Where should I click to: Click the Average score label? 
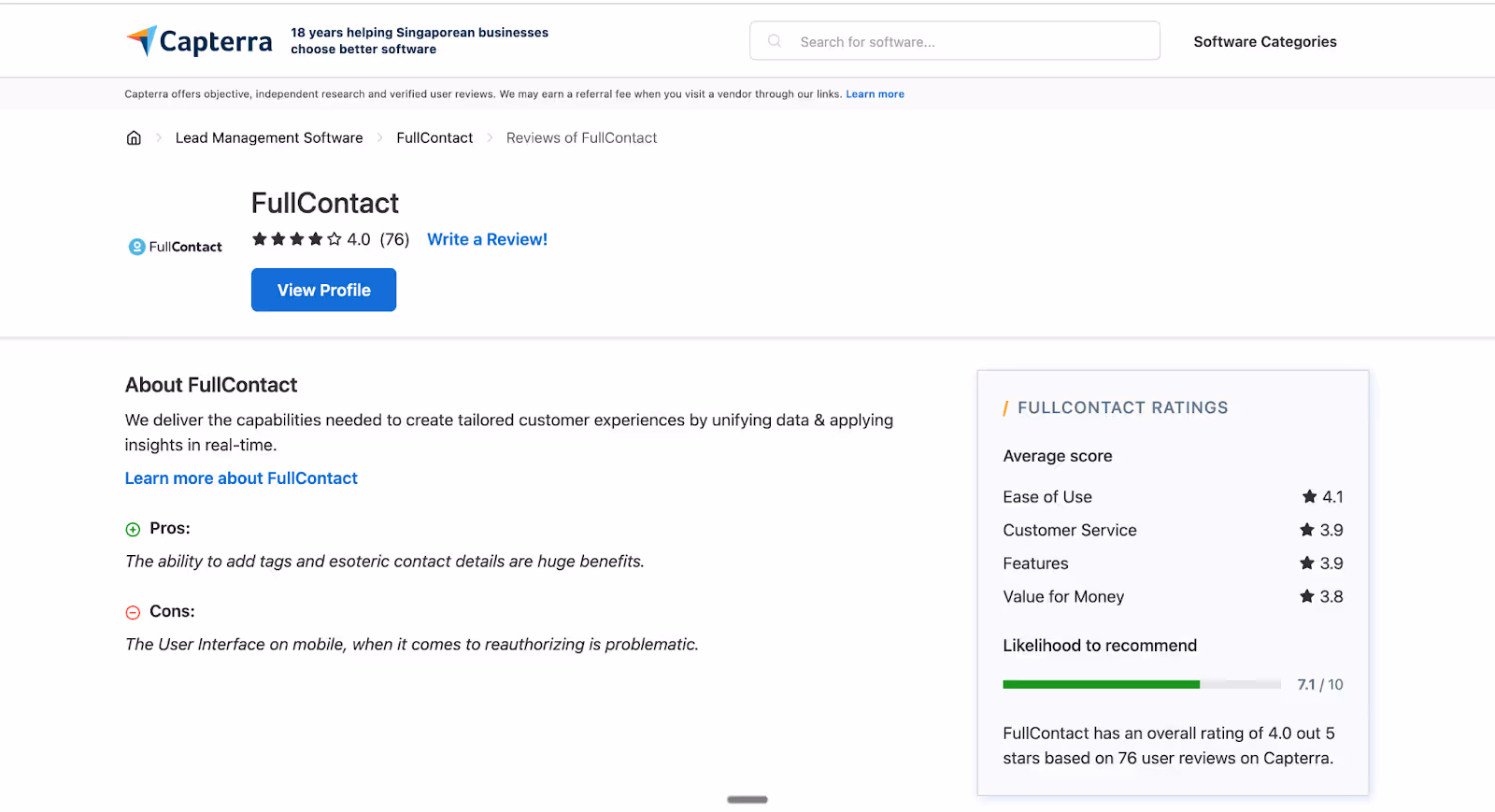point(1058,456)
